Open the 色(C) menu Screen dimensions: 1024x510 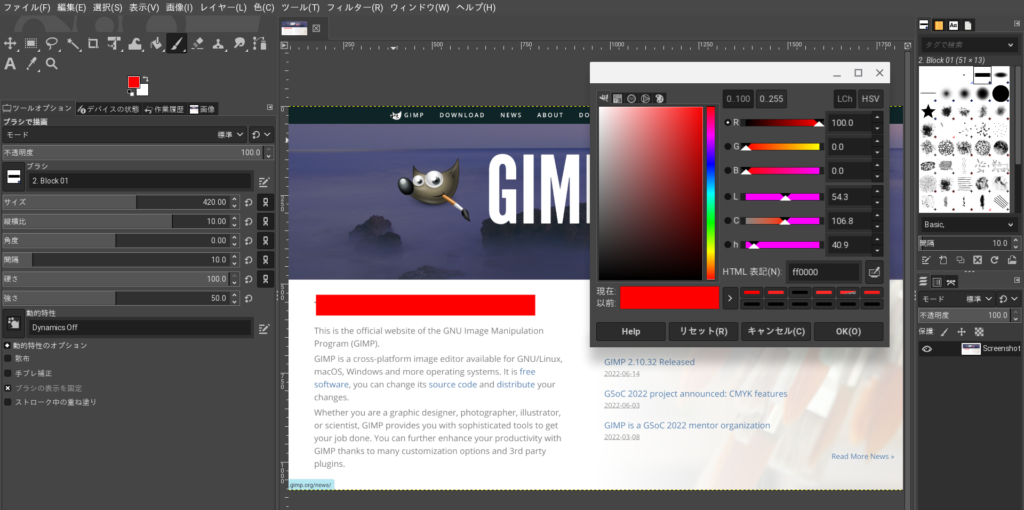tap(264, 8)
